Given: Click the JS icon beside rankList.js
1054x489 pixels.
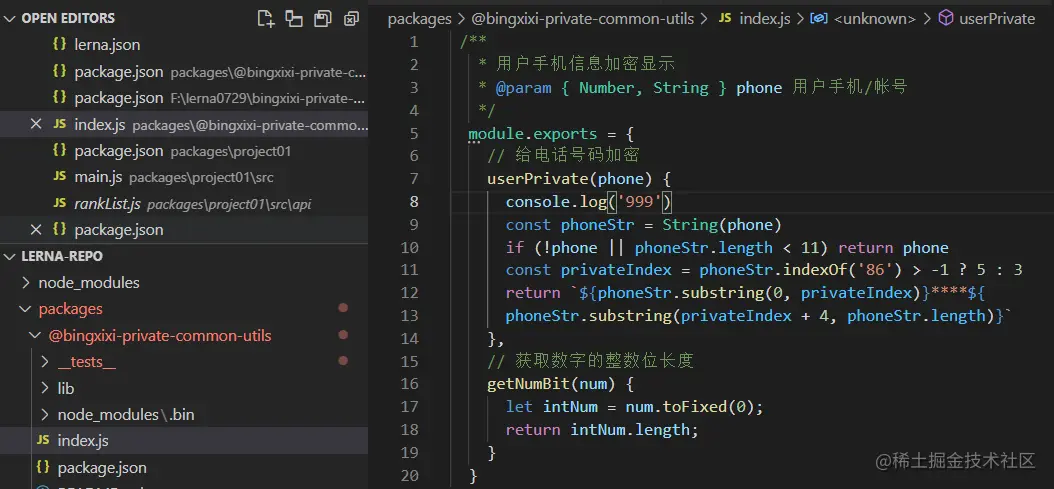Looking at the screenshot, I should click(x=60, y=203).
